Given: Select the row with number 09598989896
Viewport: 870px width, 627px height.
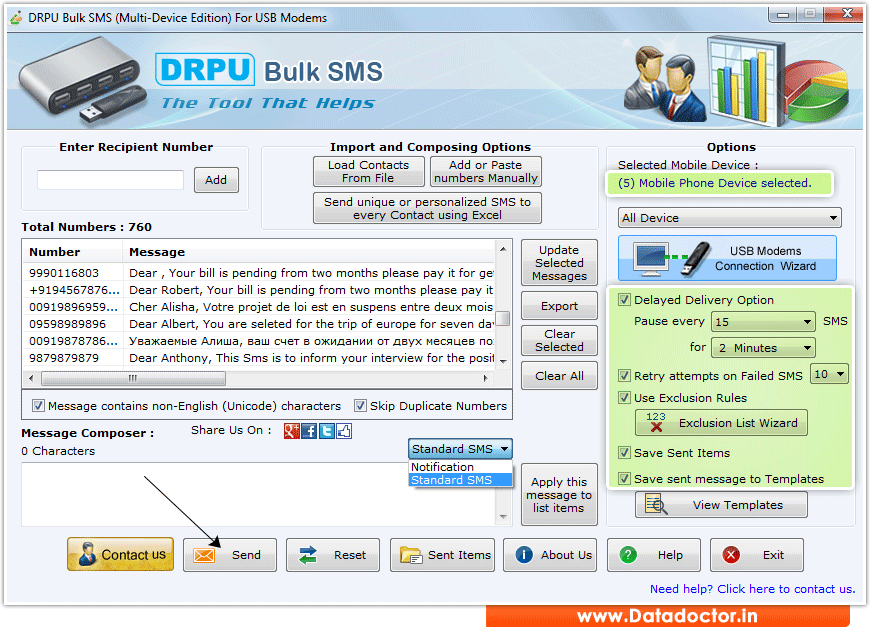Looking at the screenshot, I should tap(259, 324).
